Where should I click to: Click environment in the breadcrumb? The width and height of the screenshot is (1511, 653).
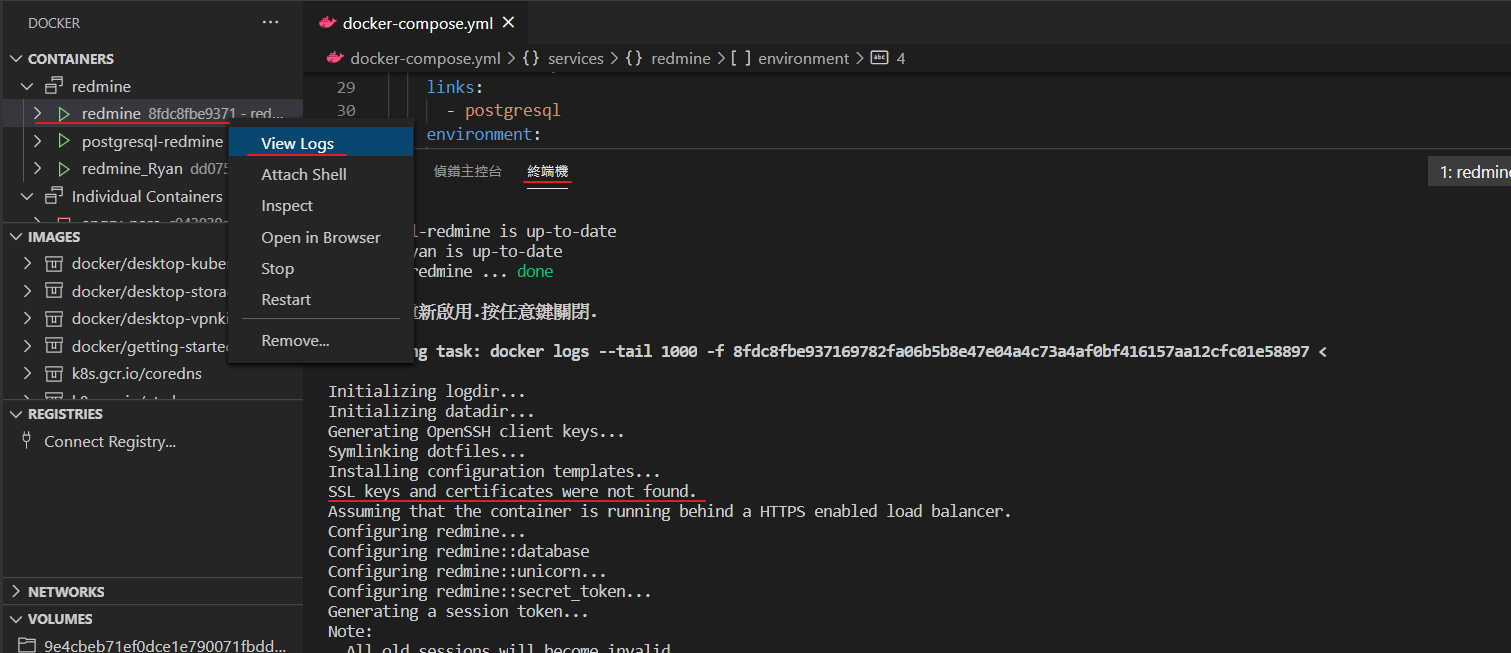click(x=804, y=58)
